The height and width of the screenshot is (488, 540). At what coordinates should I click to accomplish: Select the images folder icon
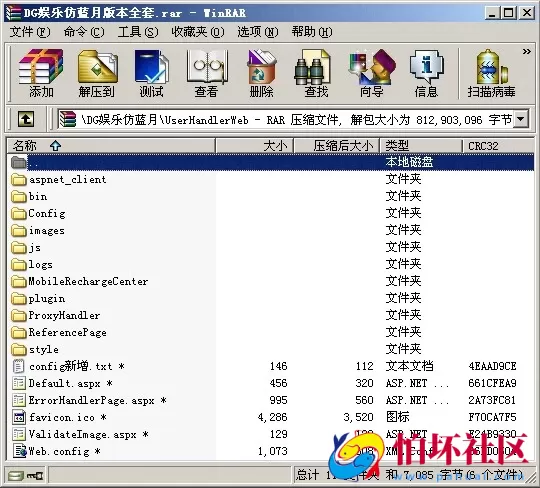click(19, 230)
